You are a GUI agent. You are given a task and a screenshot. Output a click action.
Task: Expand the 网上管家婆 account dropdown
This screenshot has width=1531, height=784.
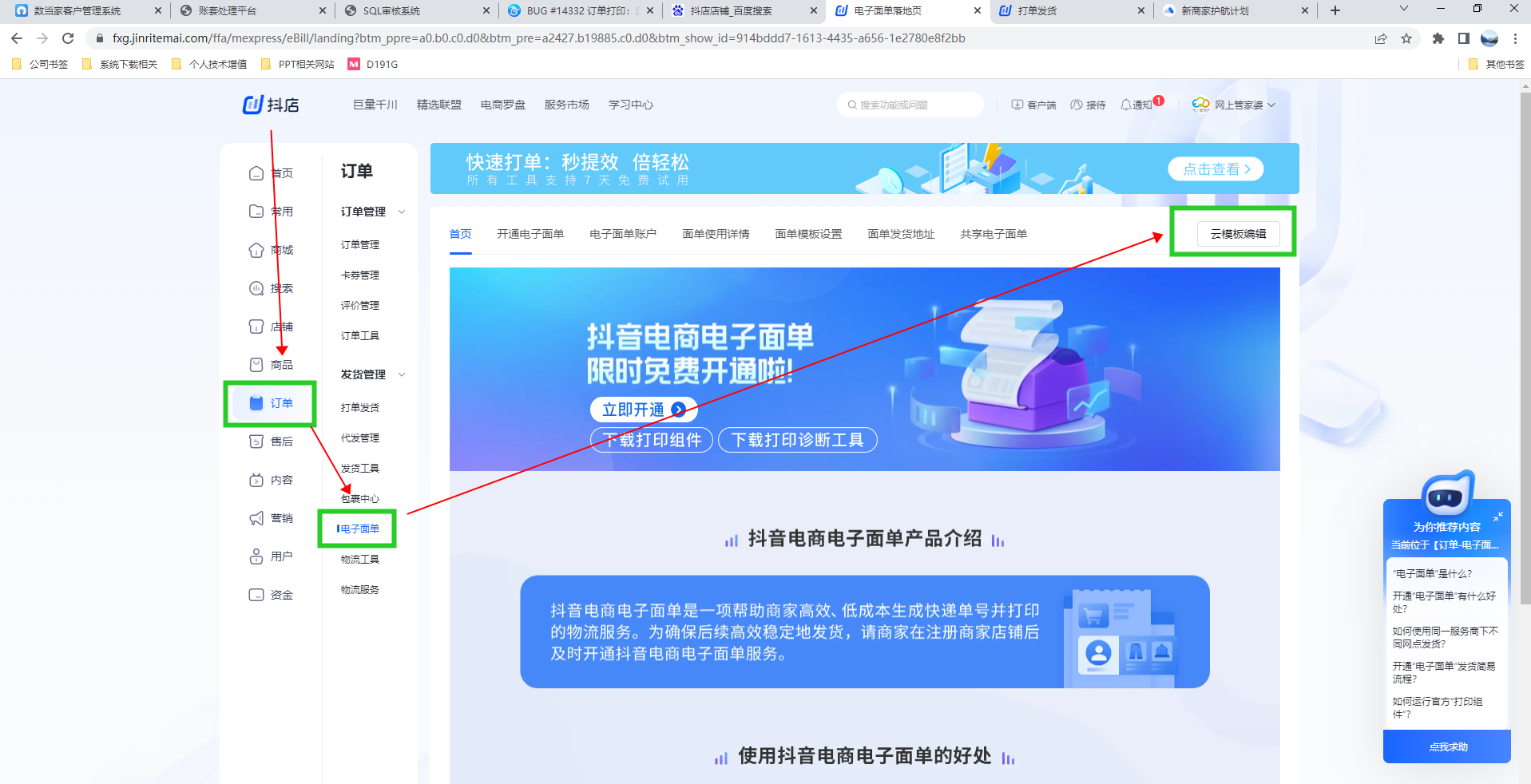point(1271,105)
